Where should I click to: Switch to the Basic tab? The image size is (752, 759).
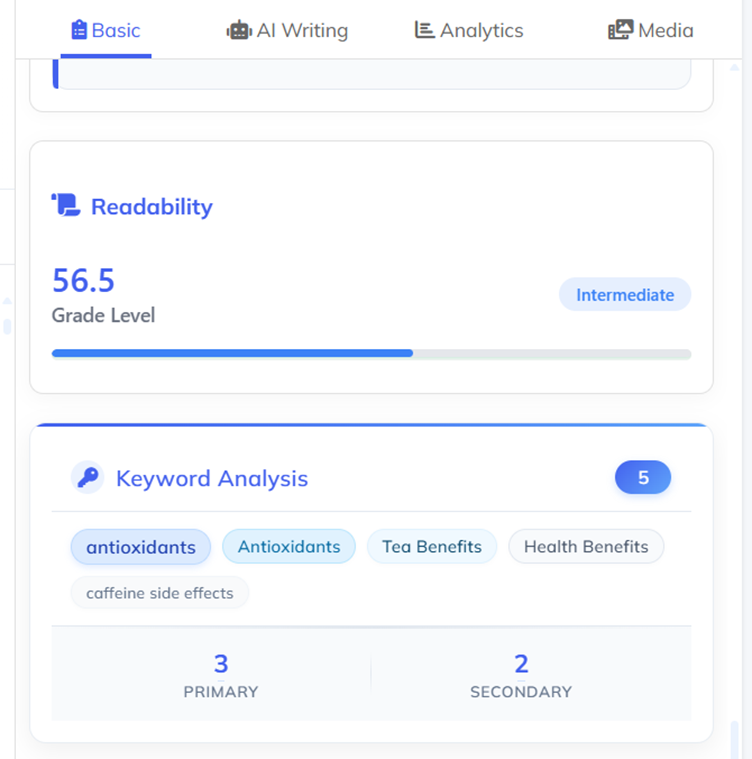pos(106,30)
